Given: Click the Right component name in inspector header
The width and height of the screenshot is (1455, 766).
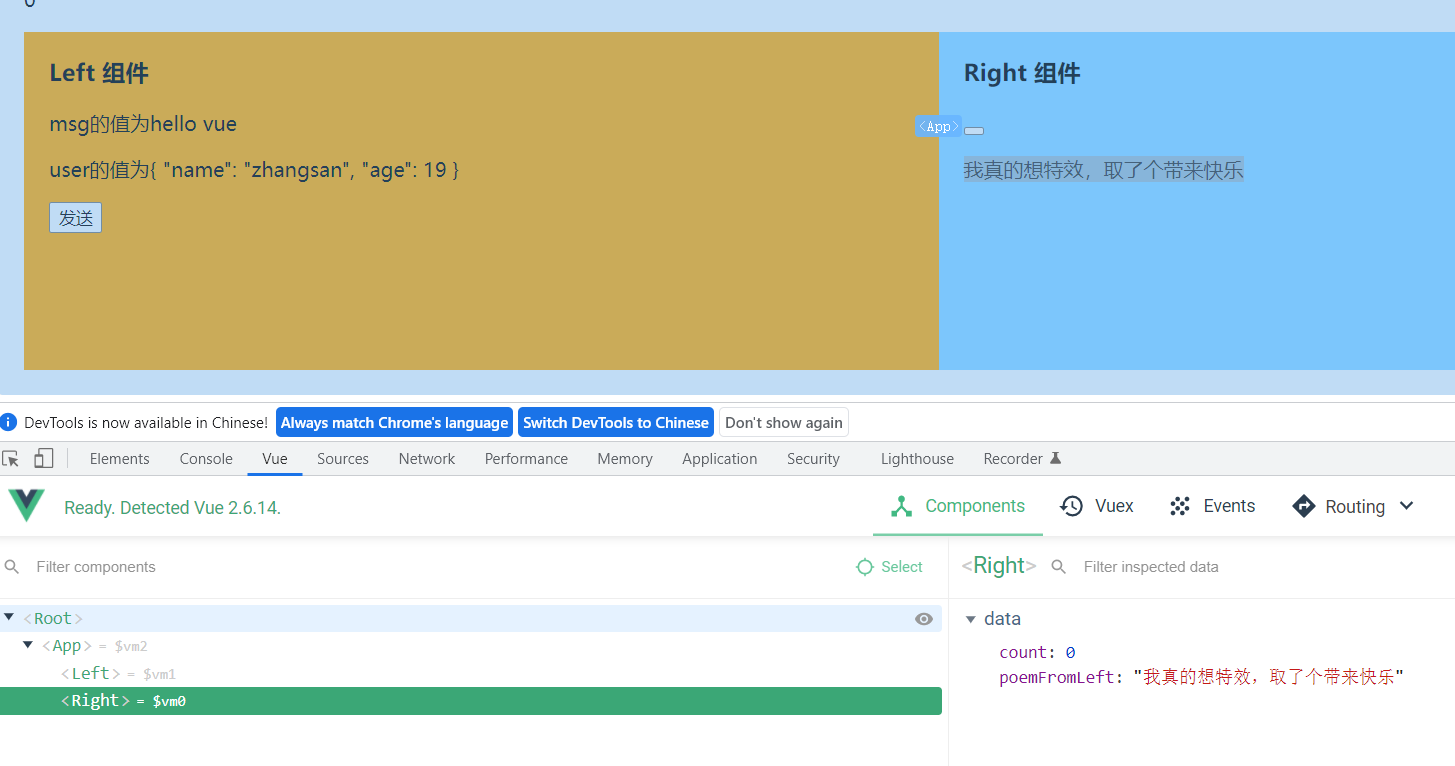Looking at the screenshot, I should (999, 566).
